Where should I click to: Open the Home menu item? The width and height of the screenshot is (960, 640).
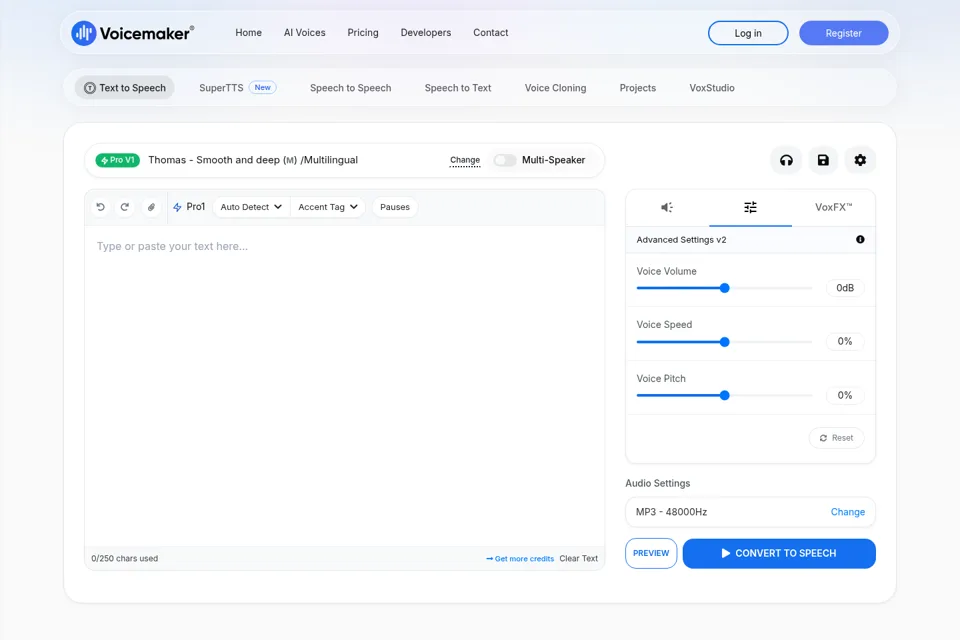(249, 32)
